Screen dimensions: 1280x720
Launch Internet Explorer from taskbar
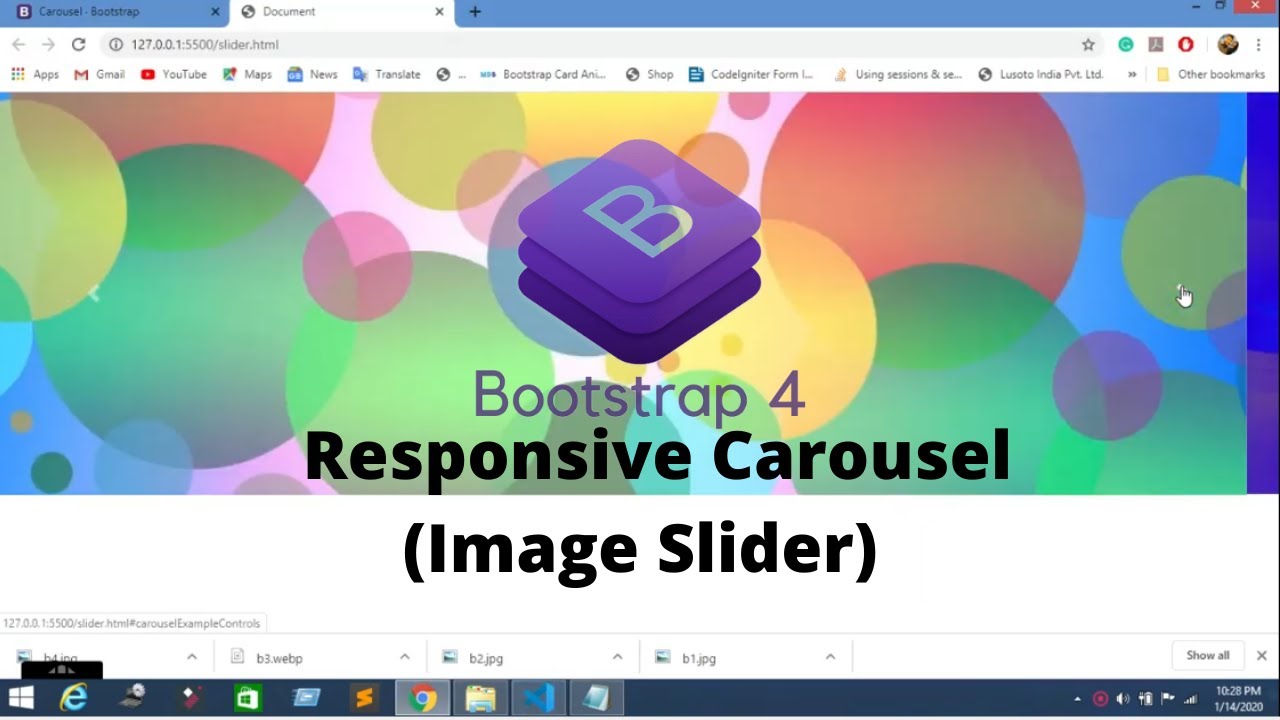point(73,697)
